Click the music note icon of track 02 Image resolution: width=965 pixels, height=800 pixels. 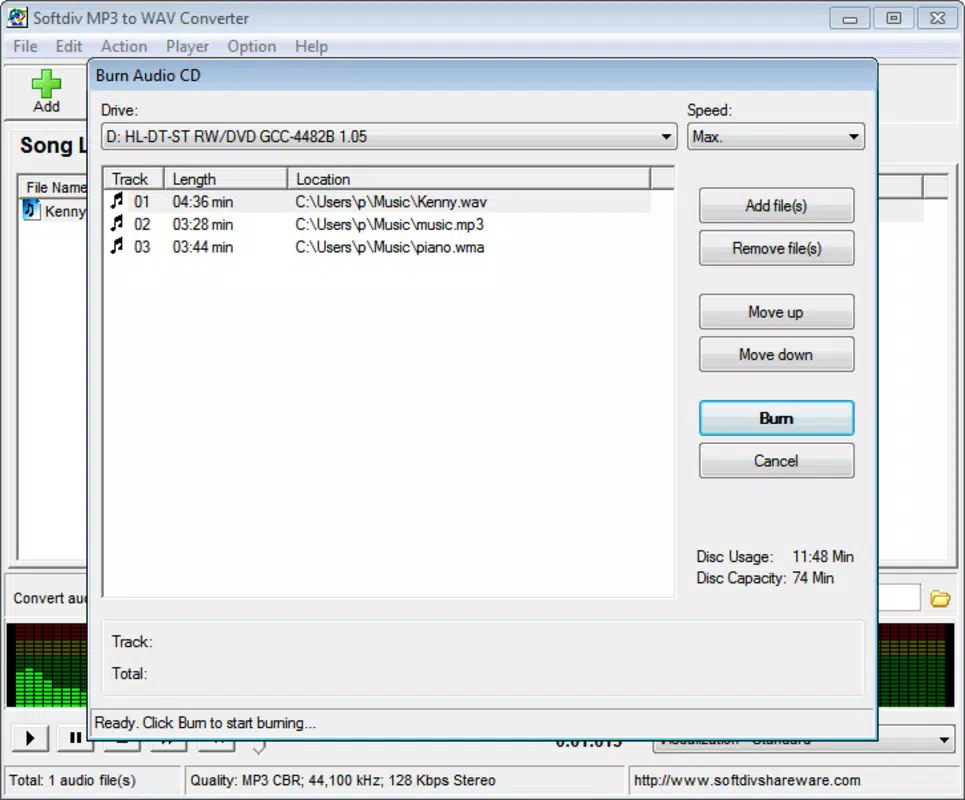(117, 223)
